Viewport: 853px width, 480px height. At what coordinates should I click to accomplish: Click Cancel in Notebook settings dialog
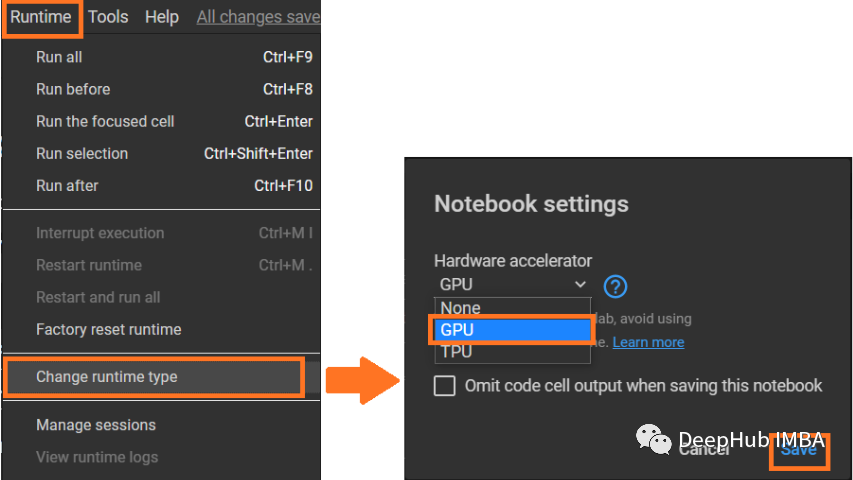(x=703, y=450)
